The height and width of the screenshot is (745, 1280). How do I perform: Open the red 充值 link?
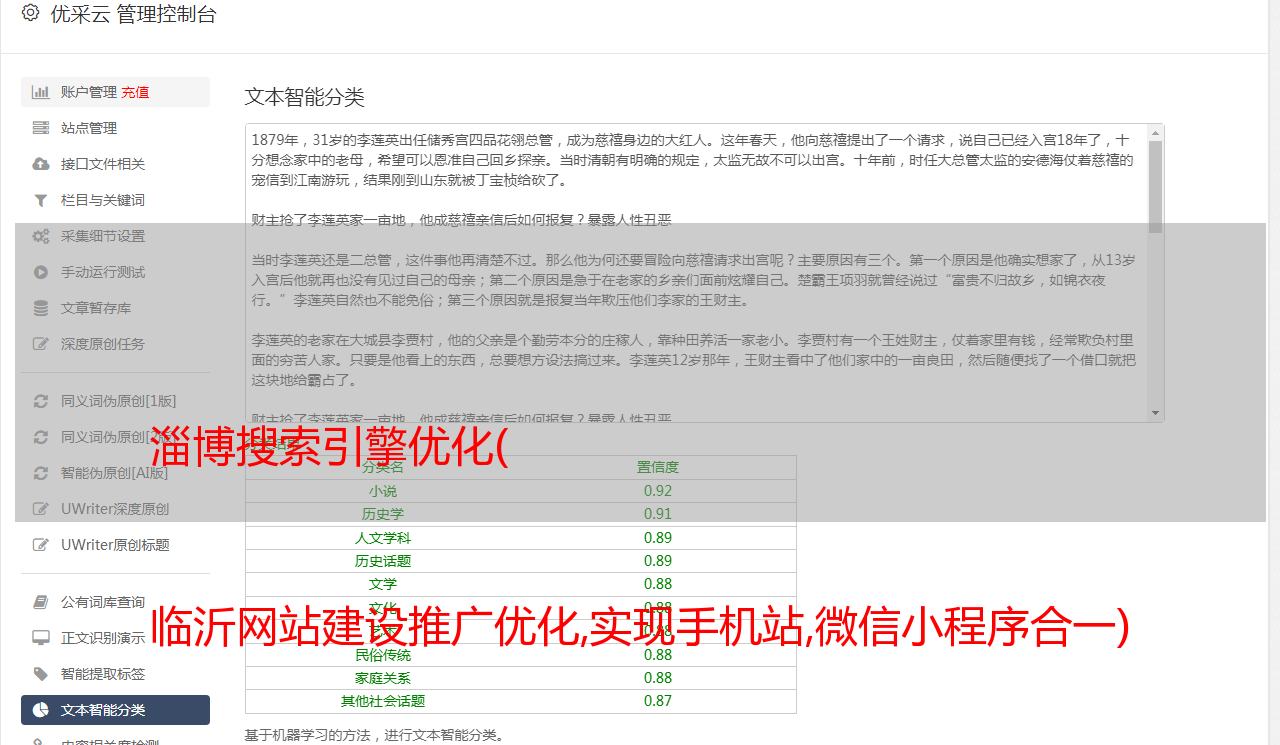click(x=136, y=92)
